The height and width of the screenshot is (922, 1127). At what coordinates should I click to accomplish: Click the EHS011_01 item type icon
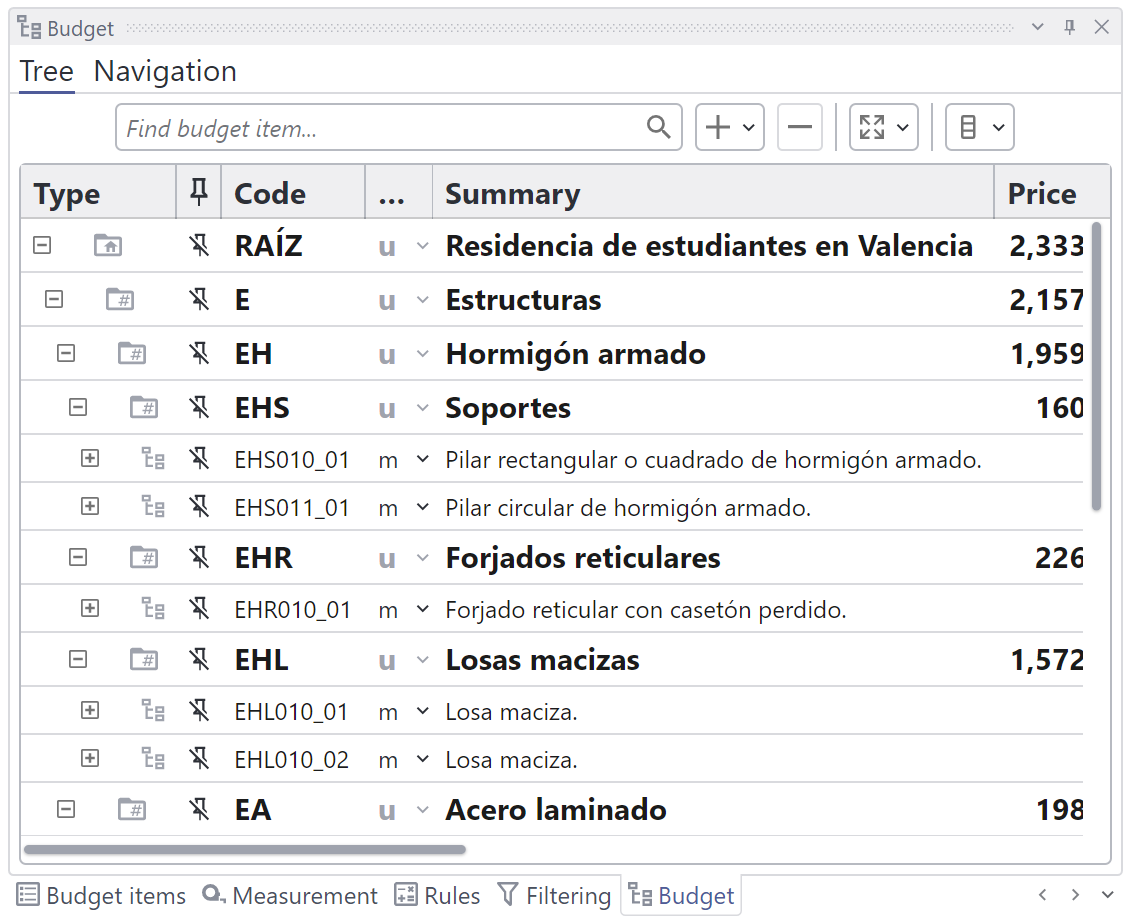click(x=153, y=507)
